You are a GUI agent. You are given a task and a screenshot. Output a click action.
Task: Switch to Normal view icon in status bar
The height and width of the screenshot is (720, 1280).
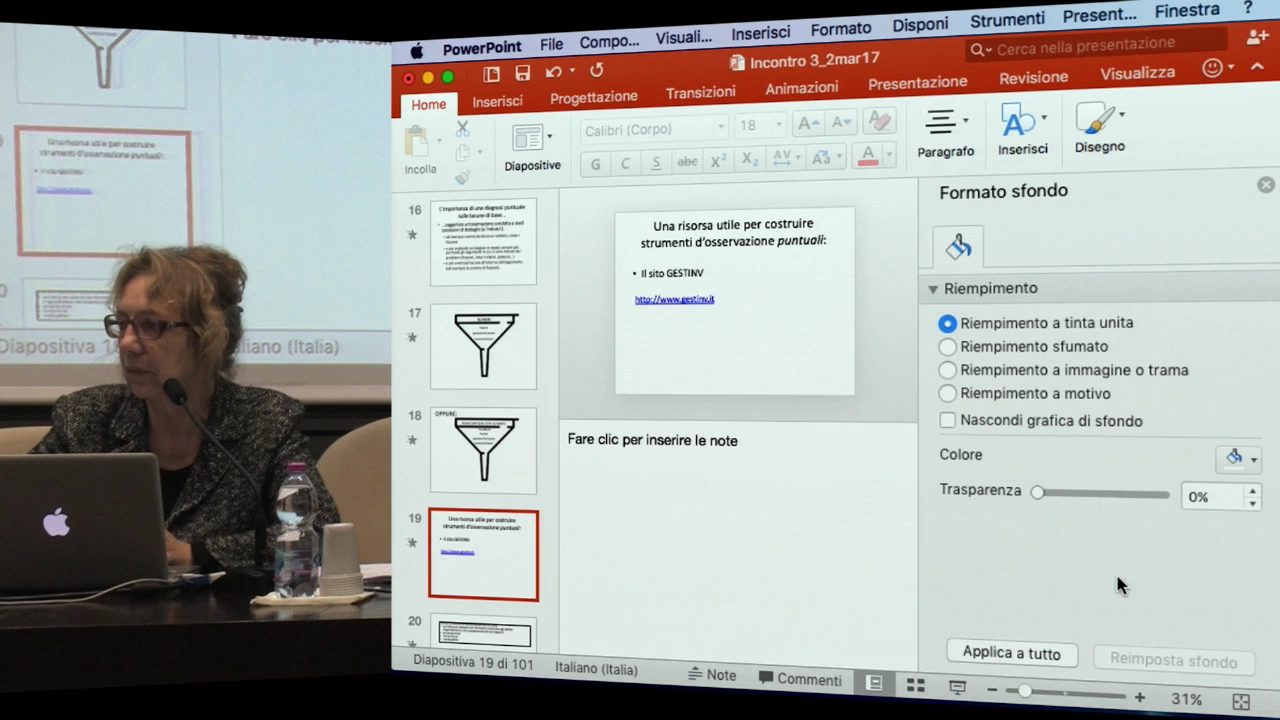point(874,684)
